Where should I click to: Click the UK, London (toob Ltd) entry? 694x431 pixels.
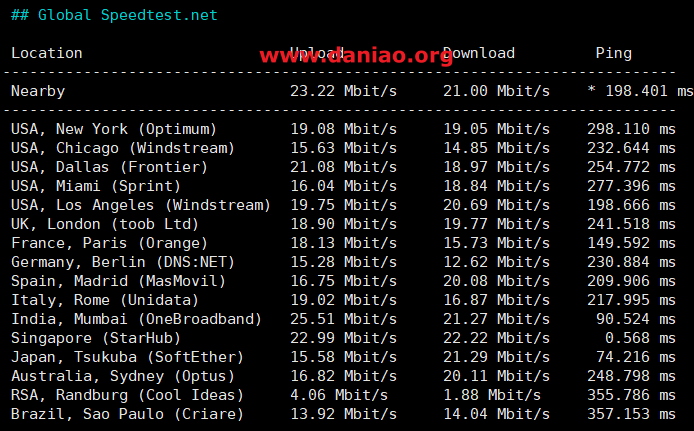[x=105, y=224]
